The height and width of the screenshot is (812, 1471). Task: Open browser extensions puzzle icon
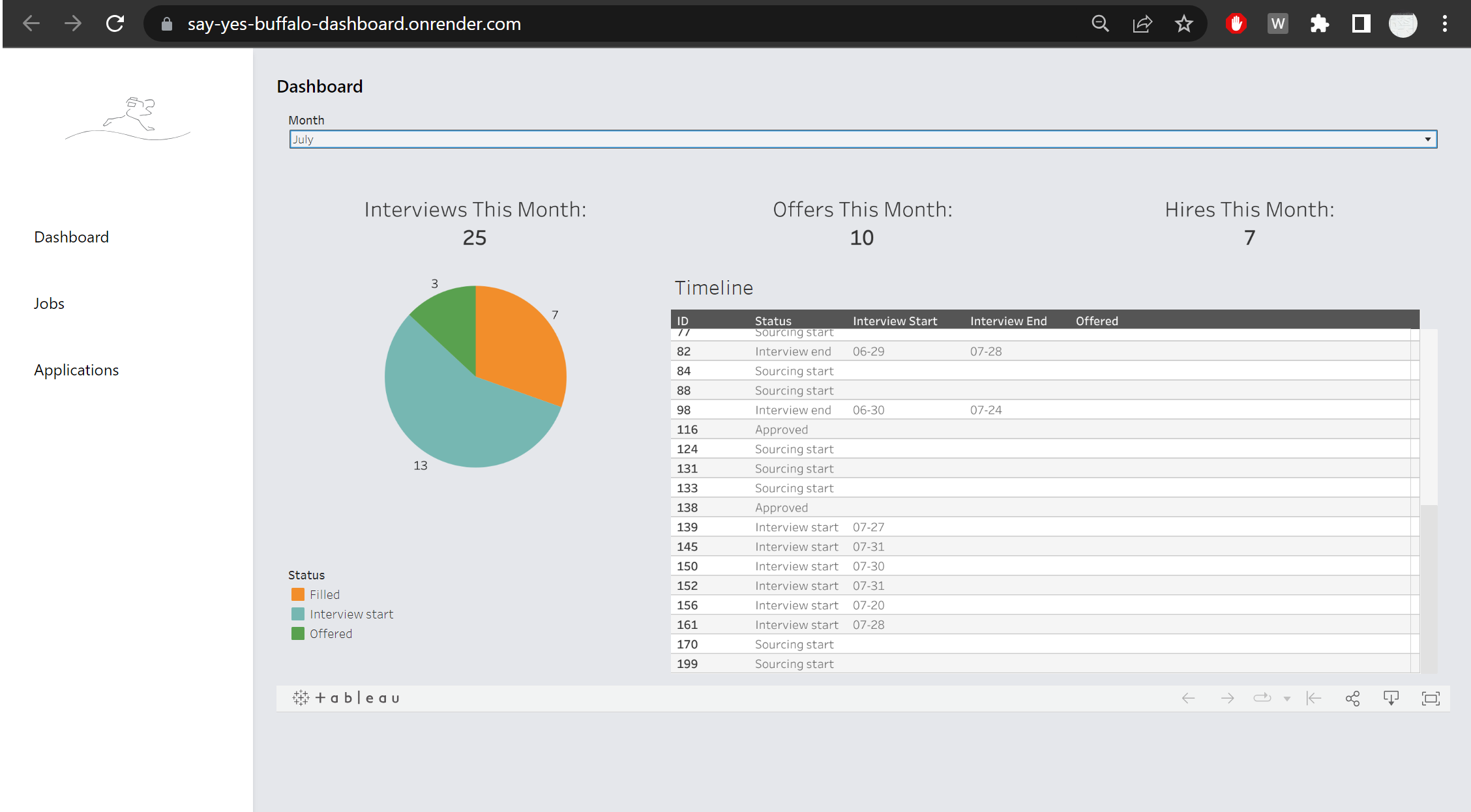pos(1319,24)
